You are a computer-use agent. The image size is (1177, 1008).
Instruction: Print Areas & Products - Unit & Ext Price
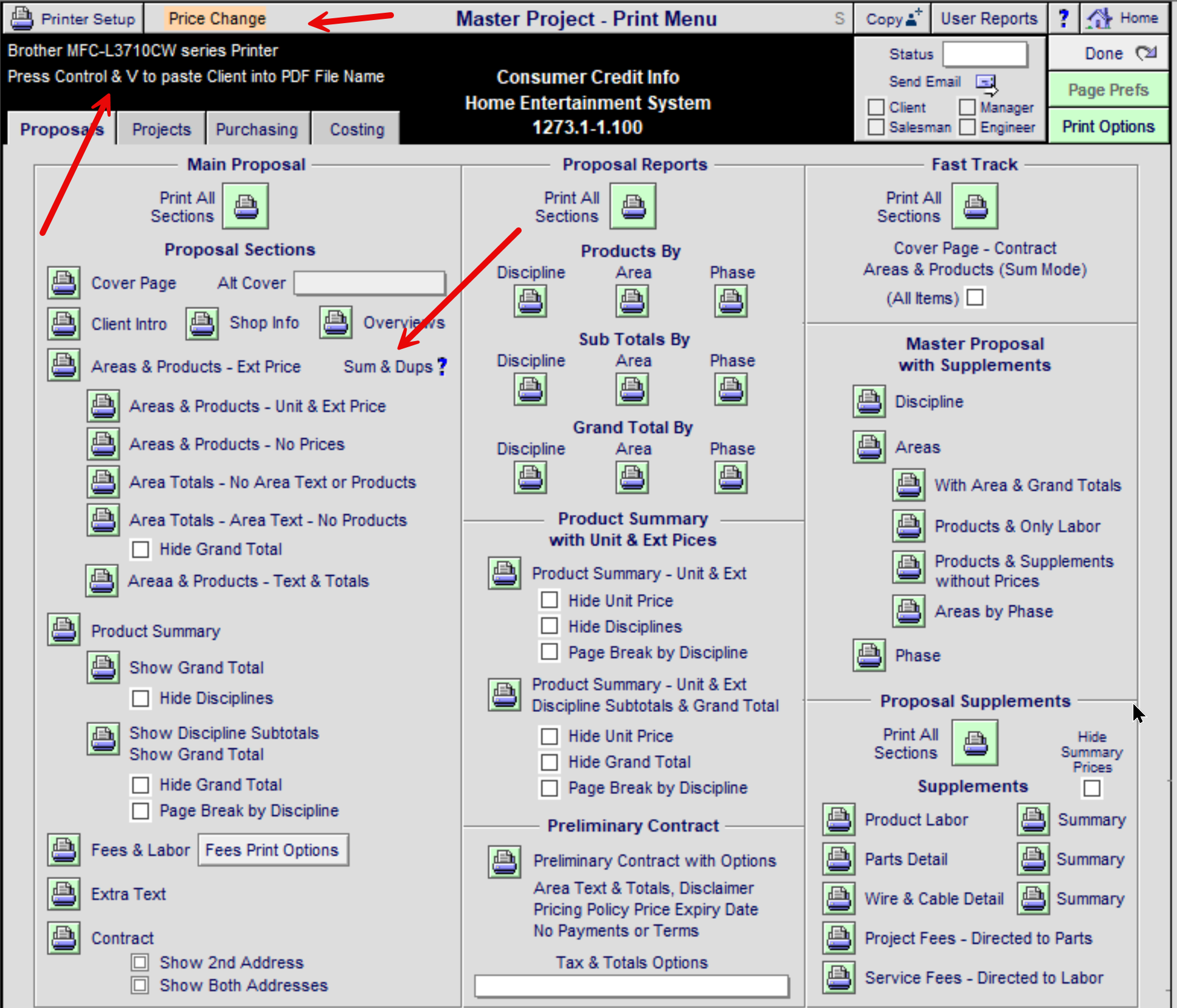(103, 406)
